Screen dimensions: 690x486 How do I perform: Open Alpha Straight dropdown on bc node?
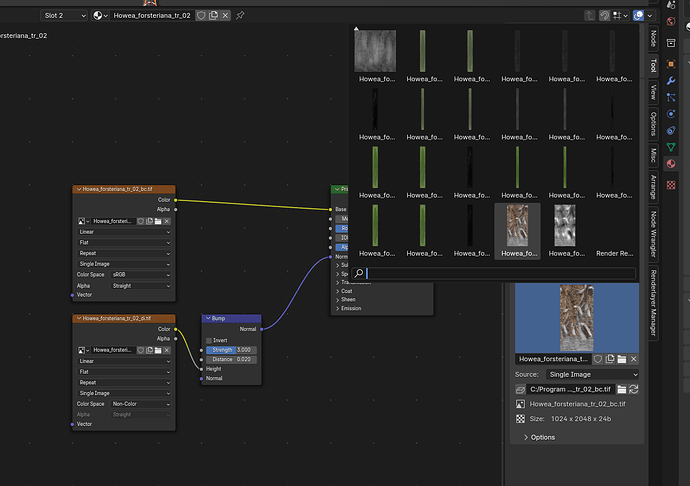pos(141,286)
